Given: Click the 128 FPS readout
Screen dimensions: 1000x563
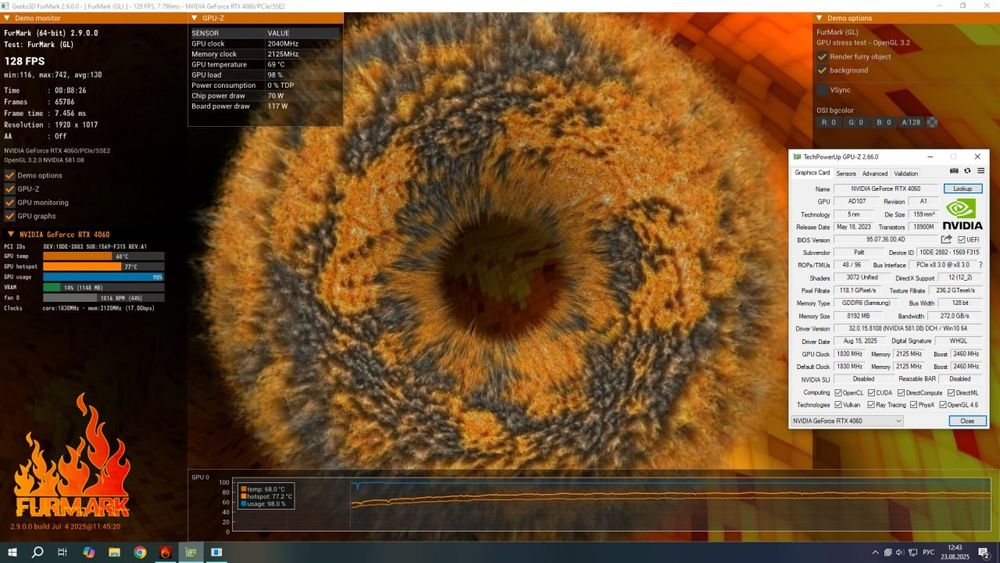Looking at the screenshot, I should click(25, 61).
